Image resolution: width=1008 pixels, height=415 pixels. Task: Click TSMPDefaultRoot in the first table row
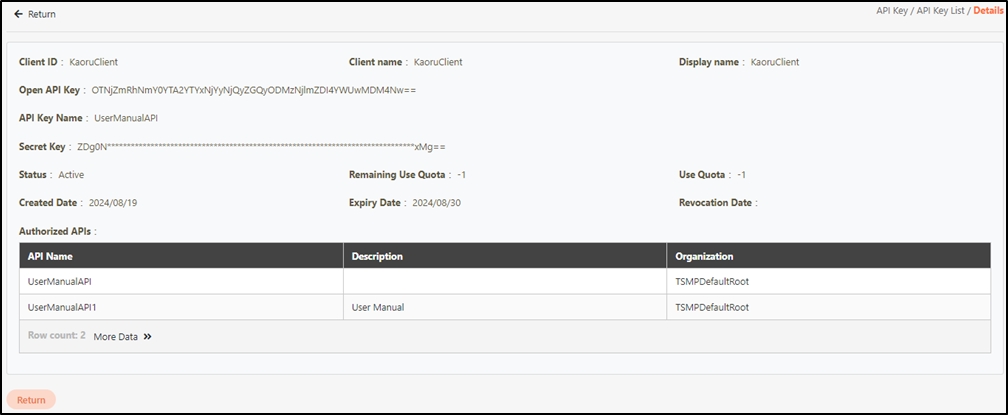[x=712, y=282]
